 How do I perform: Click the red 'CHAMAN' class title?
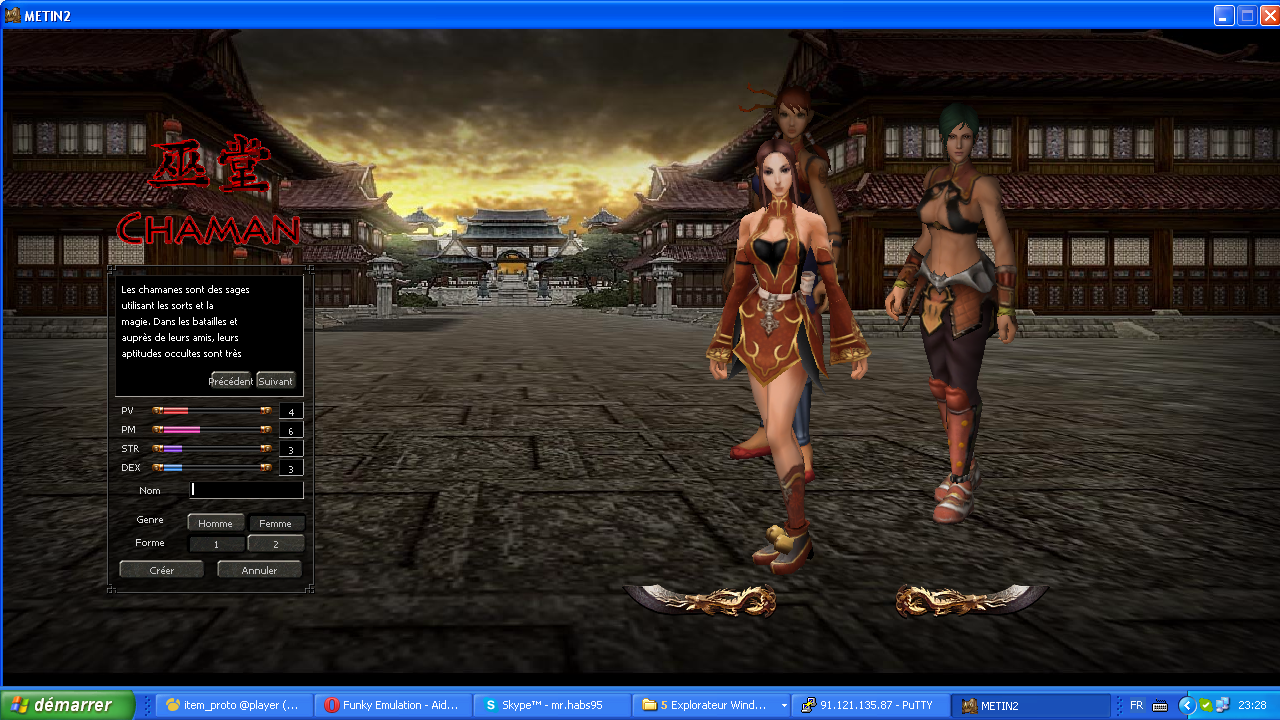click(208, 229)
